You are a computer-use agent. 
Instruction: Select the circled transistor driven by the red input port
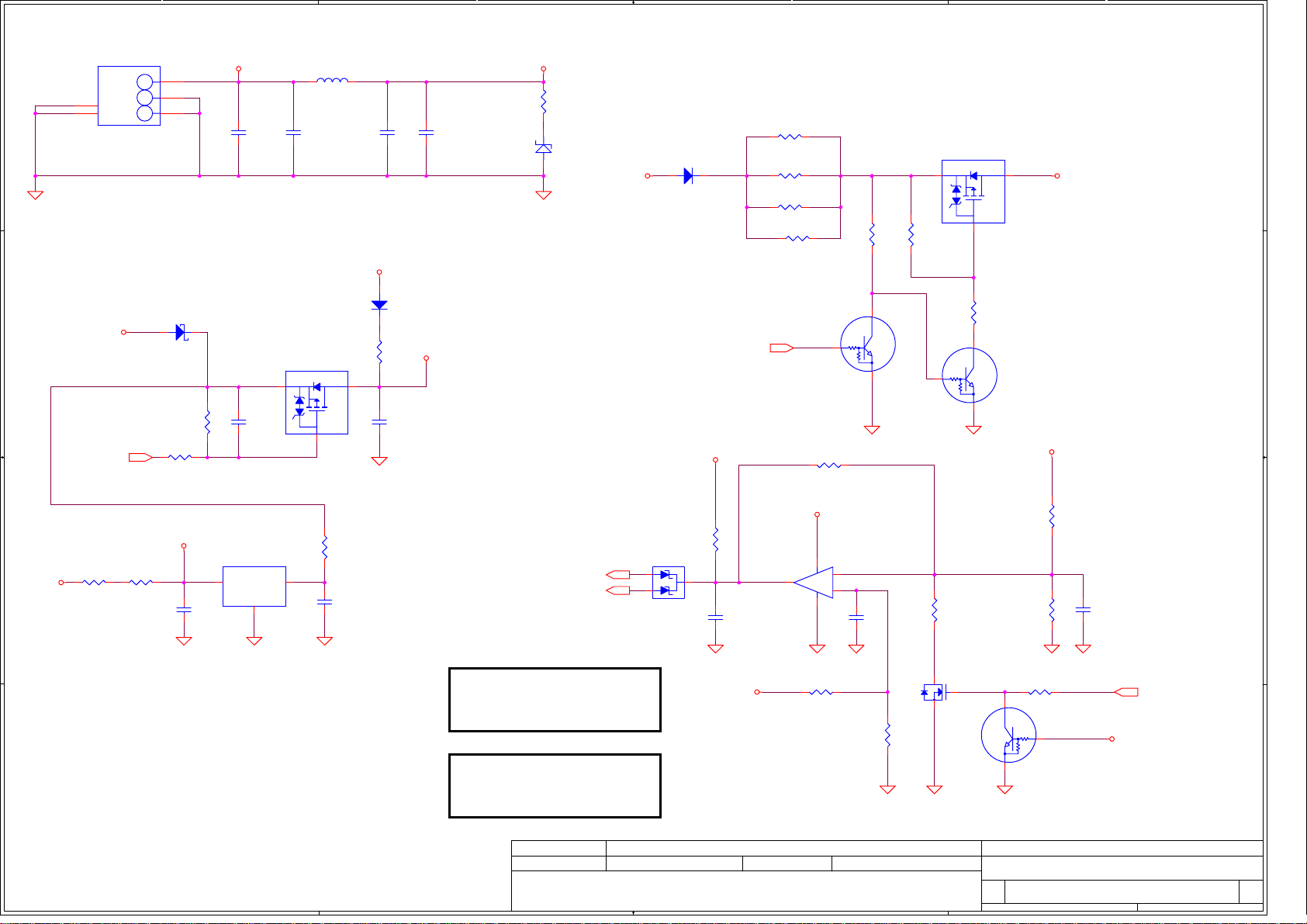(x=868, y=344)
